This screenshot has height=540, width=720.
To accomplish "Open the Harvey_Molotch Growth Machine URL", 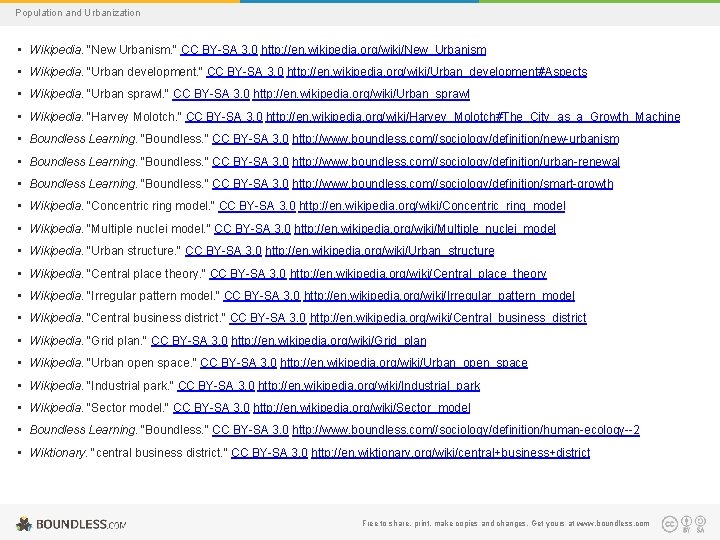I will click(473, 117).
